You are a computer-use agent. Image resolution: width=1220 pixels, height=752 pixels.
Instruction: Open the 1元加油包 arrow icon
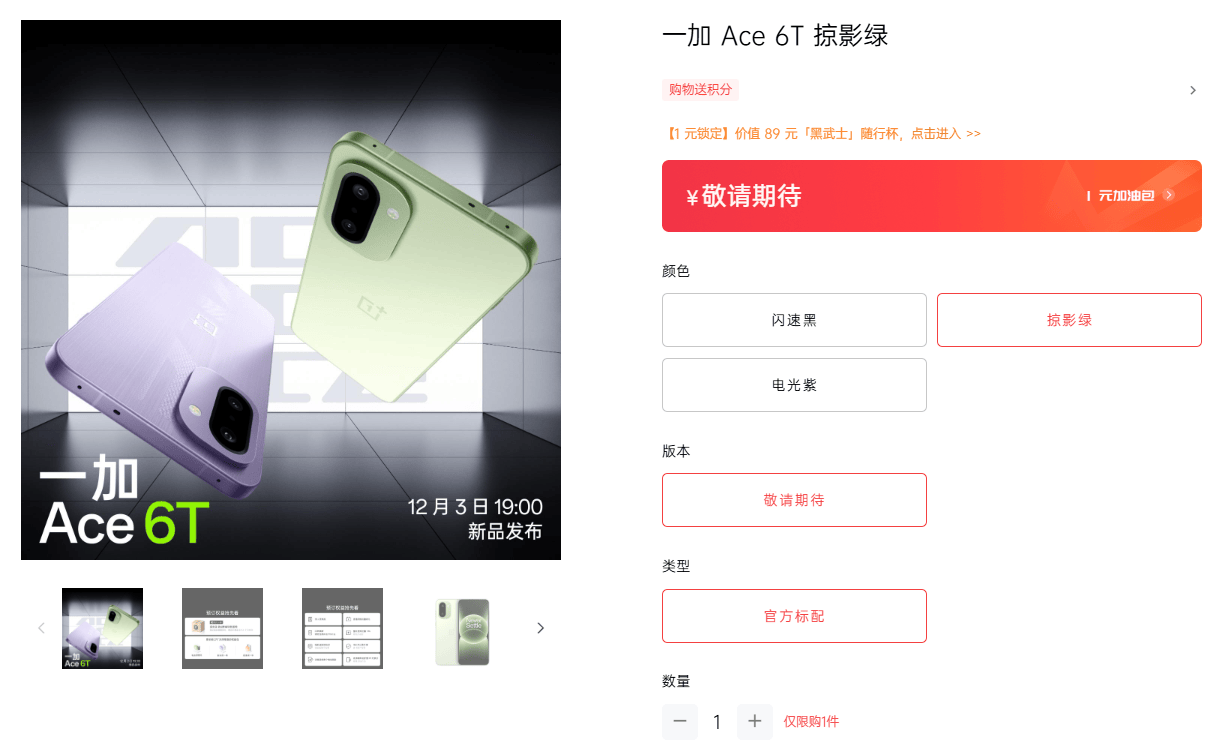pyautogui.click(x=1169, y=196)
